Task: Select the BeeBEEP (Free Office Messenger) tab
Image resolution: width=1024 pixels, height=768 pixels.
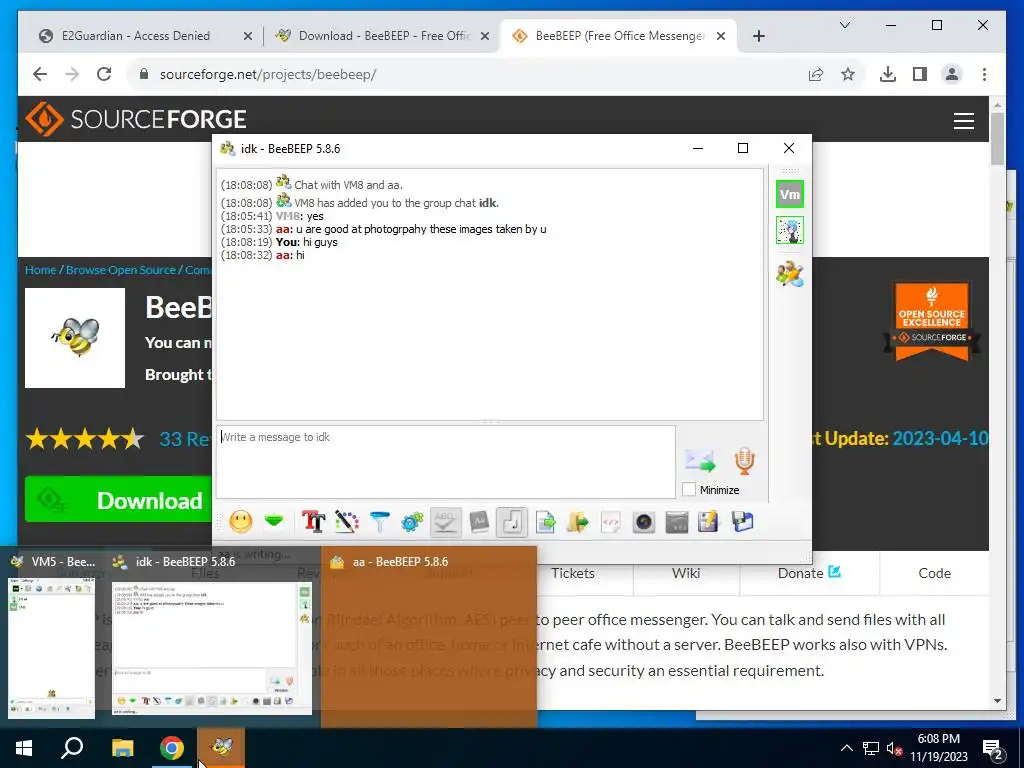Action: click(620, 36)
